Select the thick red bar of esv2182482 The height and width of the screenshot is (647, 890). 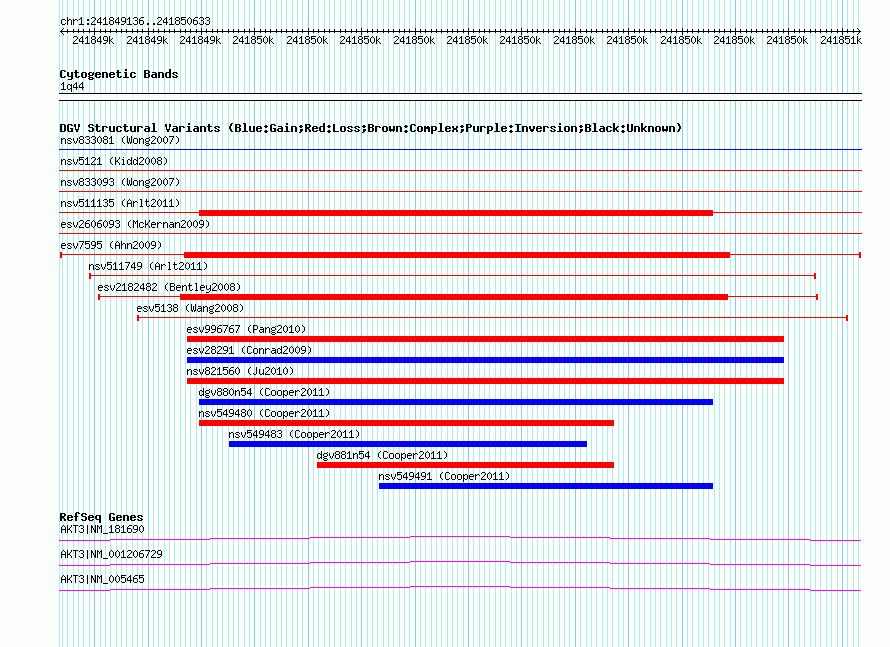(454, 297)
